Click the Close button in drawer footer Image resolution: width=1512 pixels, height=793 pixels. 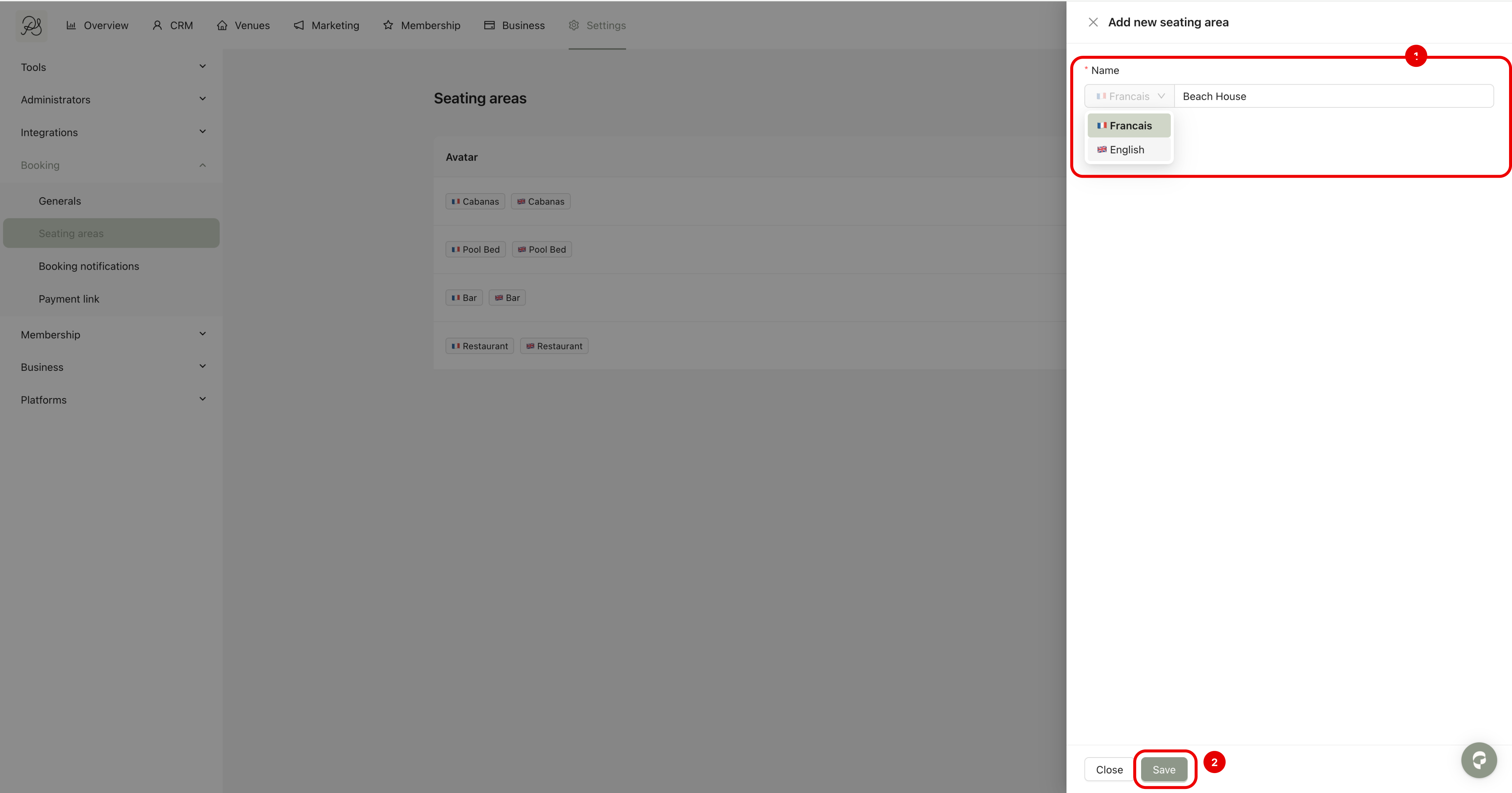pyautogui.click(x=1109, y=769)
